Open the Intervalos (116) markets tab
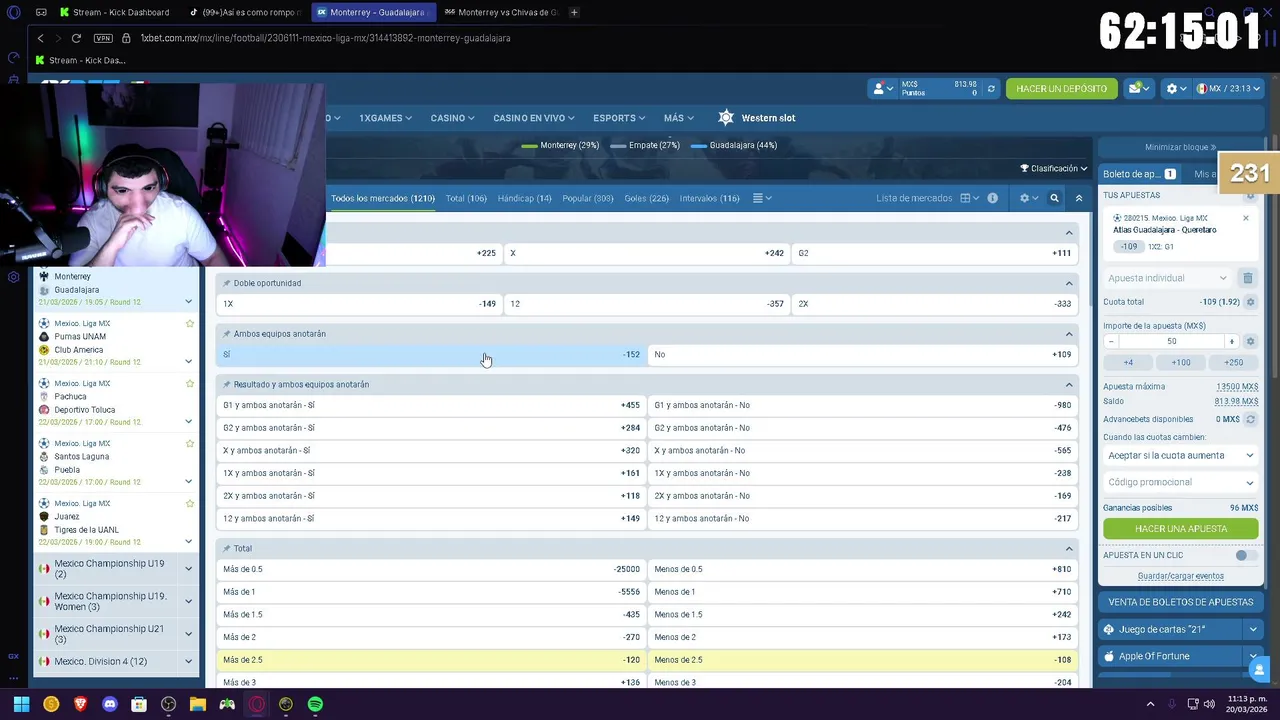 [709, 198]
